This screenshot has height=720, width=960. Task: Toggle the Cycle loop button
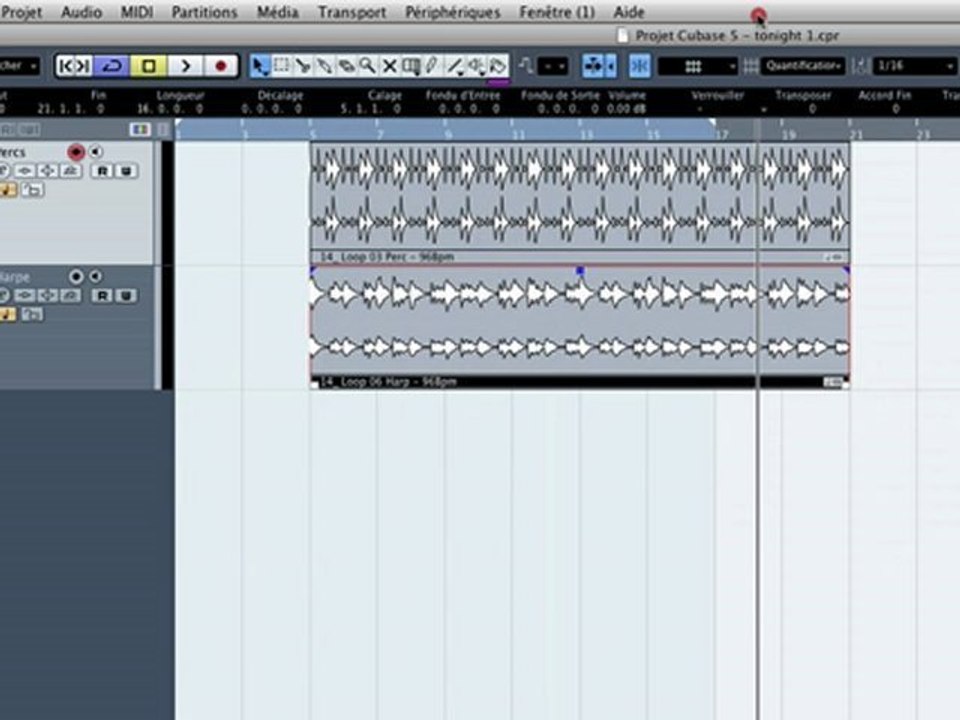click(111, 66)
